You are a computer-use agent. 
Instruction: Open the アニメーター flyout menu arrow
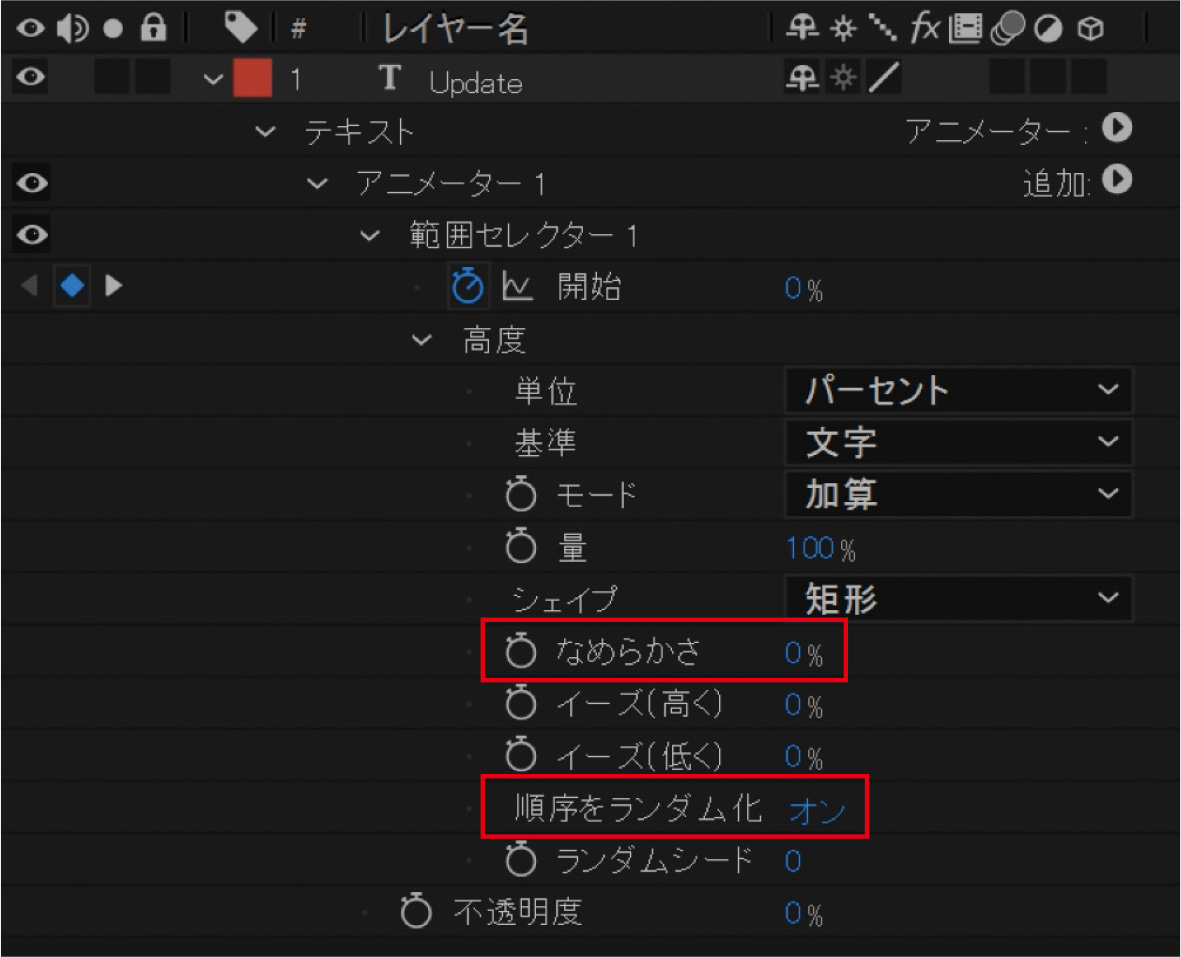click(x=1117, y=128)
